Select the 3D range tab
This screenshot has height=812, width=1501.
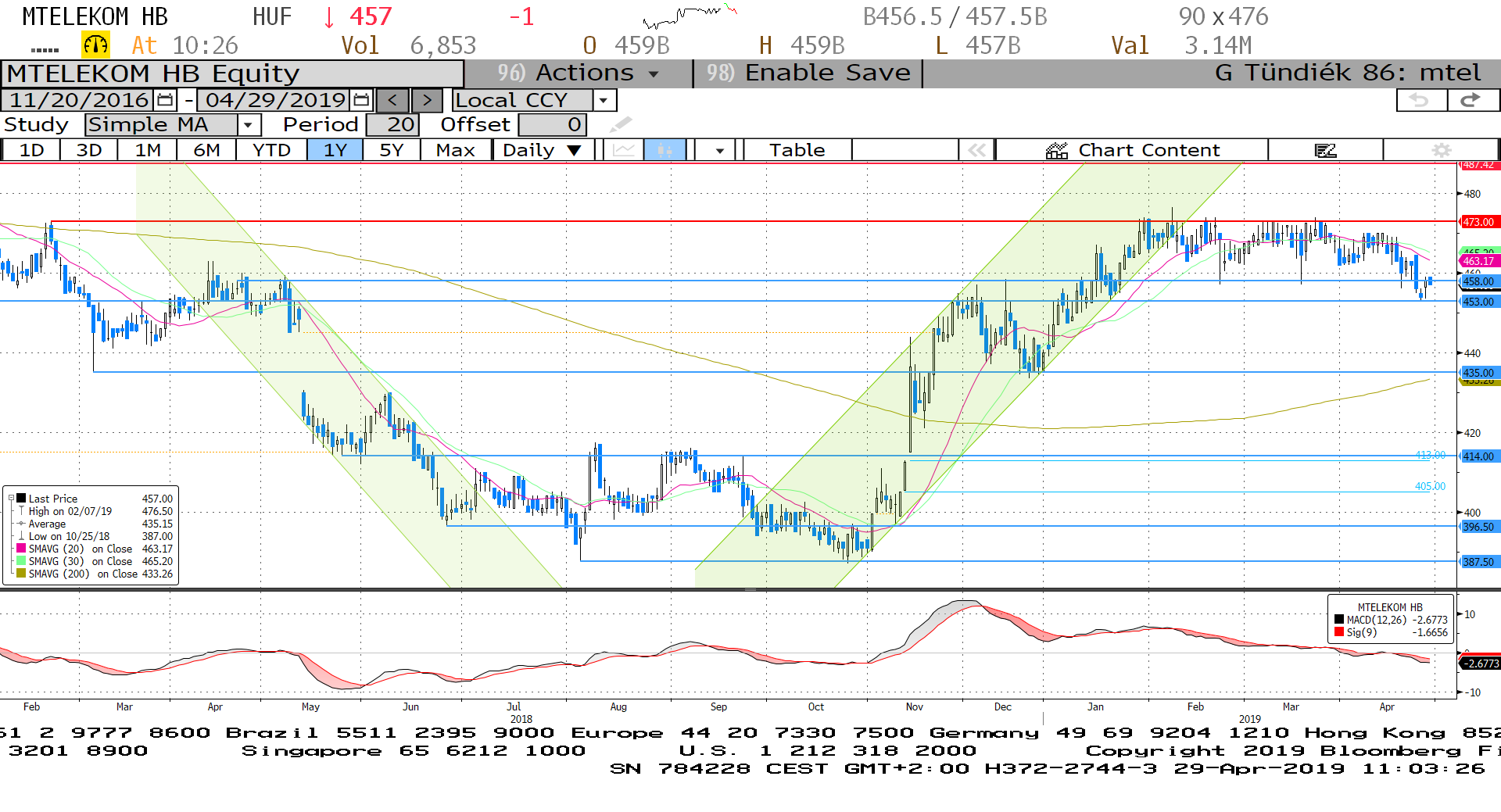click(89, 150)
